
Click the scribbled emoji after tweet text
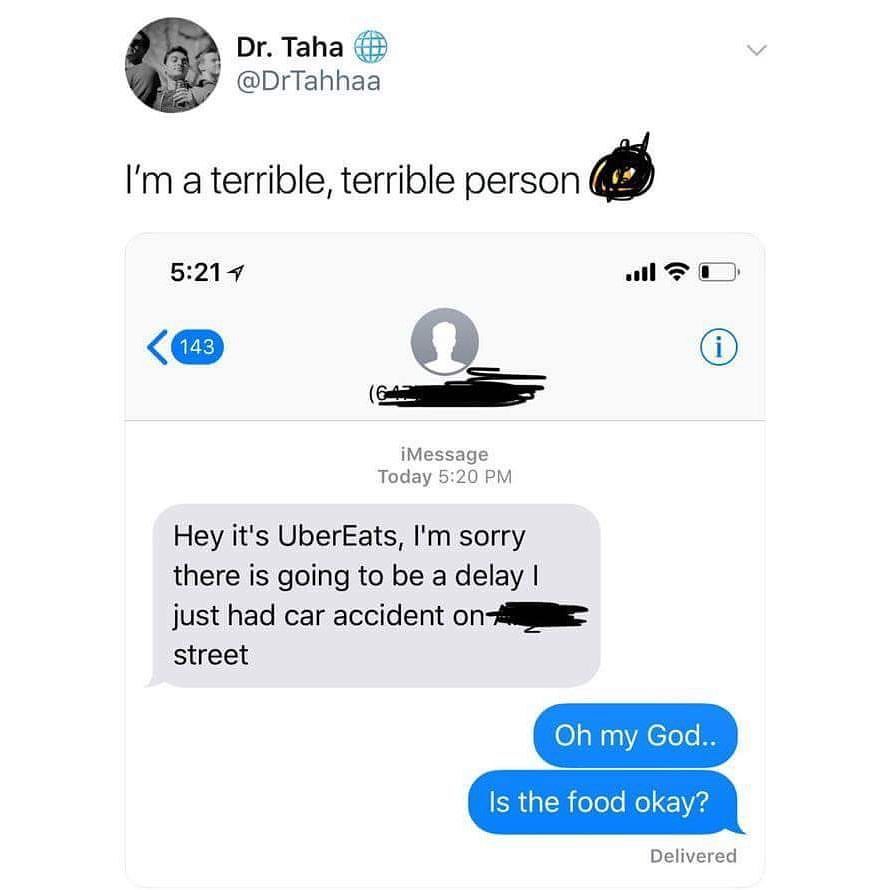pos(622,172)
